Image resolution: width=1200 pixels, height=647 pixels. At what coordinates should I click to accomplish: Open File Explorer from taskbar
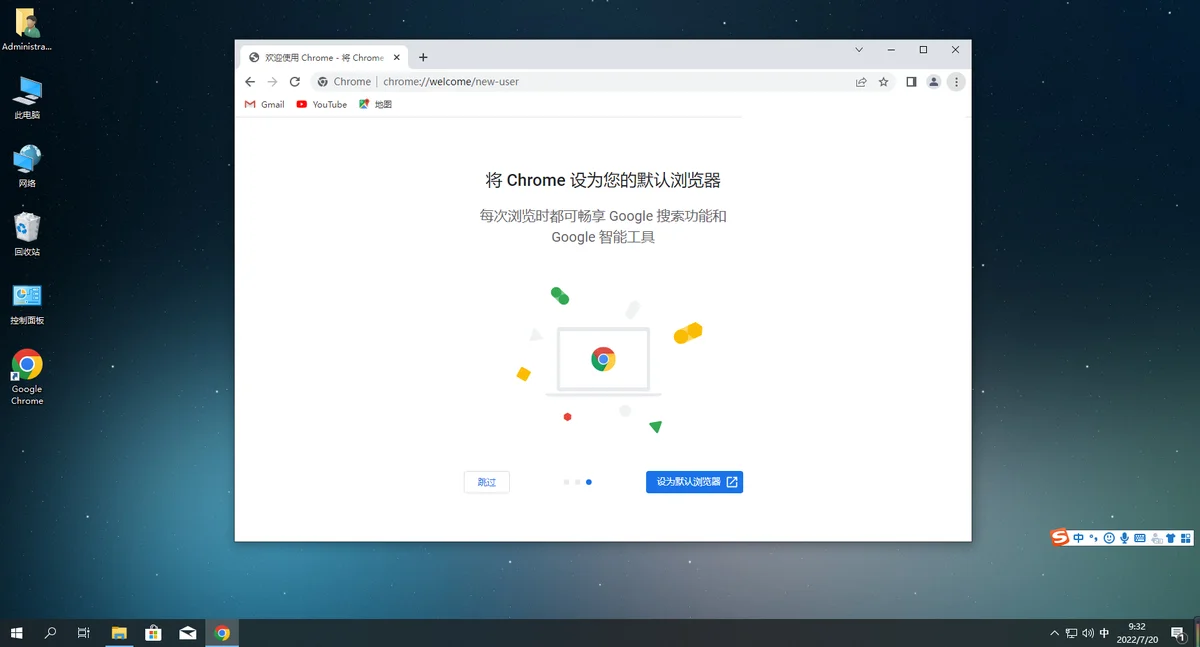click(x=119, y=633)
